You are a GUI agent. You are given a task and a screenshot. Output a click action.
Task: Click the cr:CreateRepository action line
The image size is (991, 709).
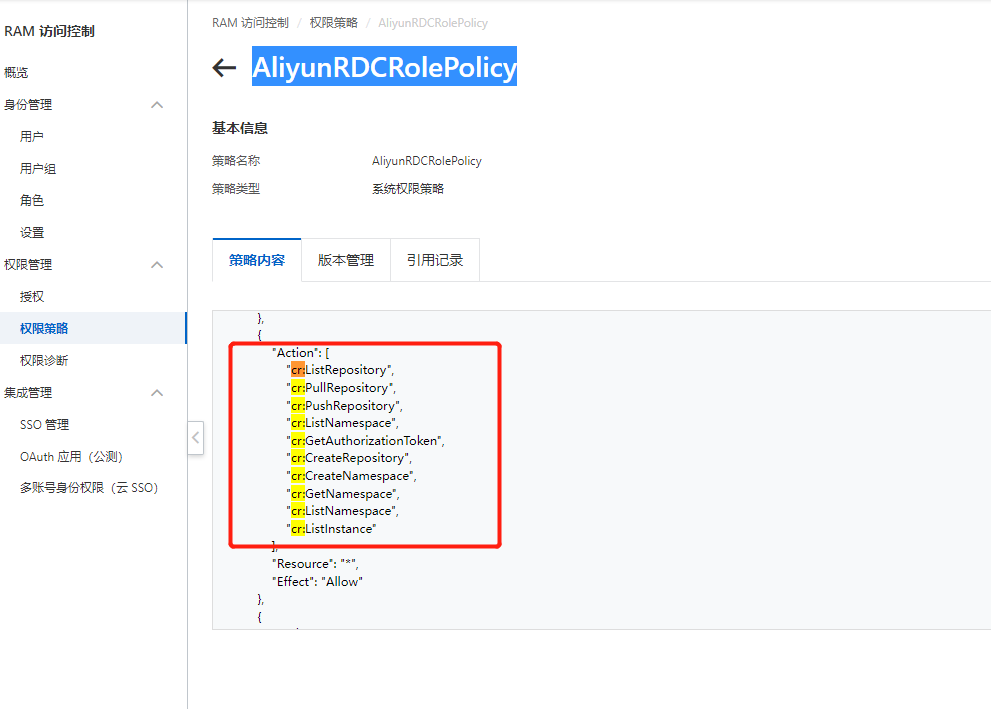[349, 458]
